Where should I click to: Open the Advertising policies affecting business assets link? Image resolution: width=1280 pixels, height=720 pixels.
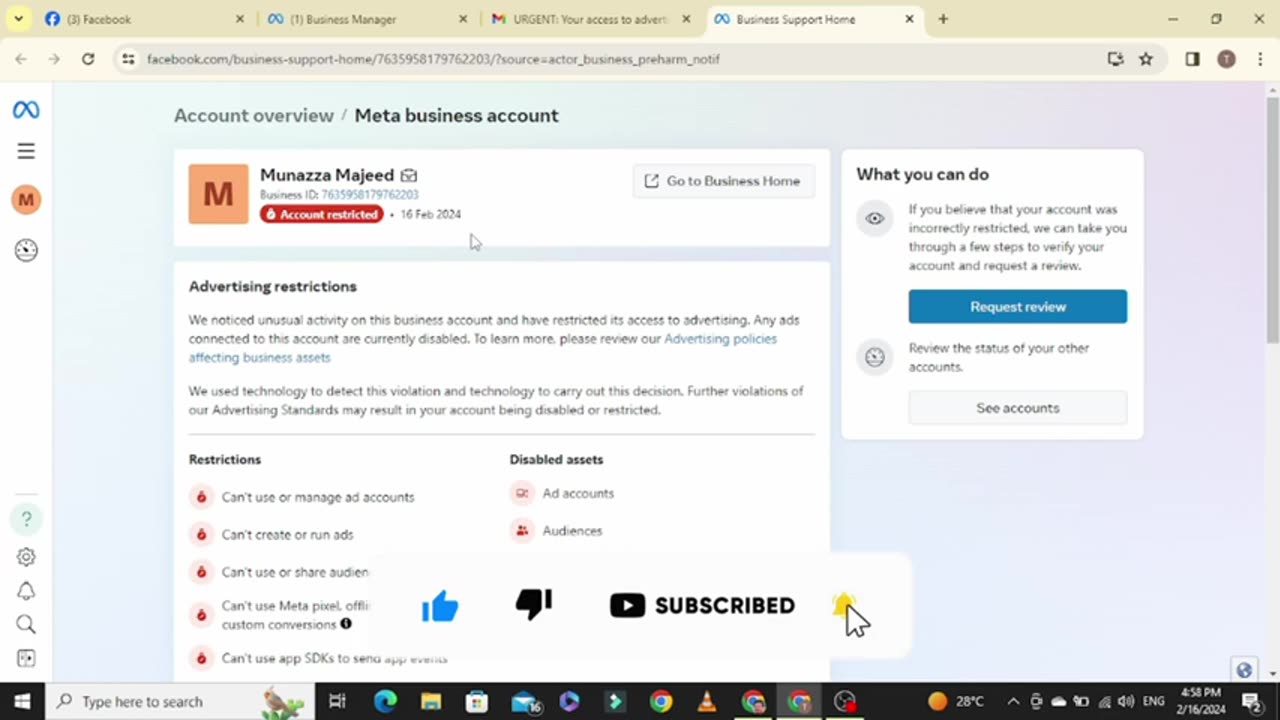click(483, 348)
